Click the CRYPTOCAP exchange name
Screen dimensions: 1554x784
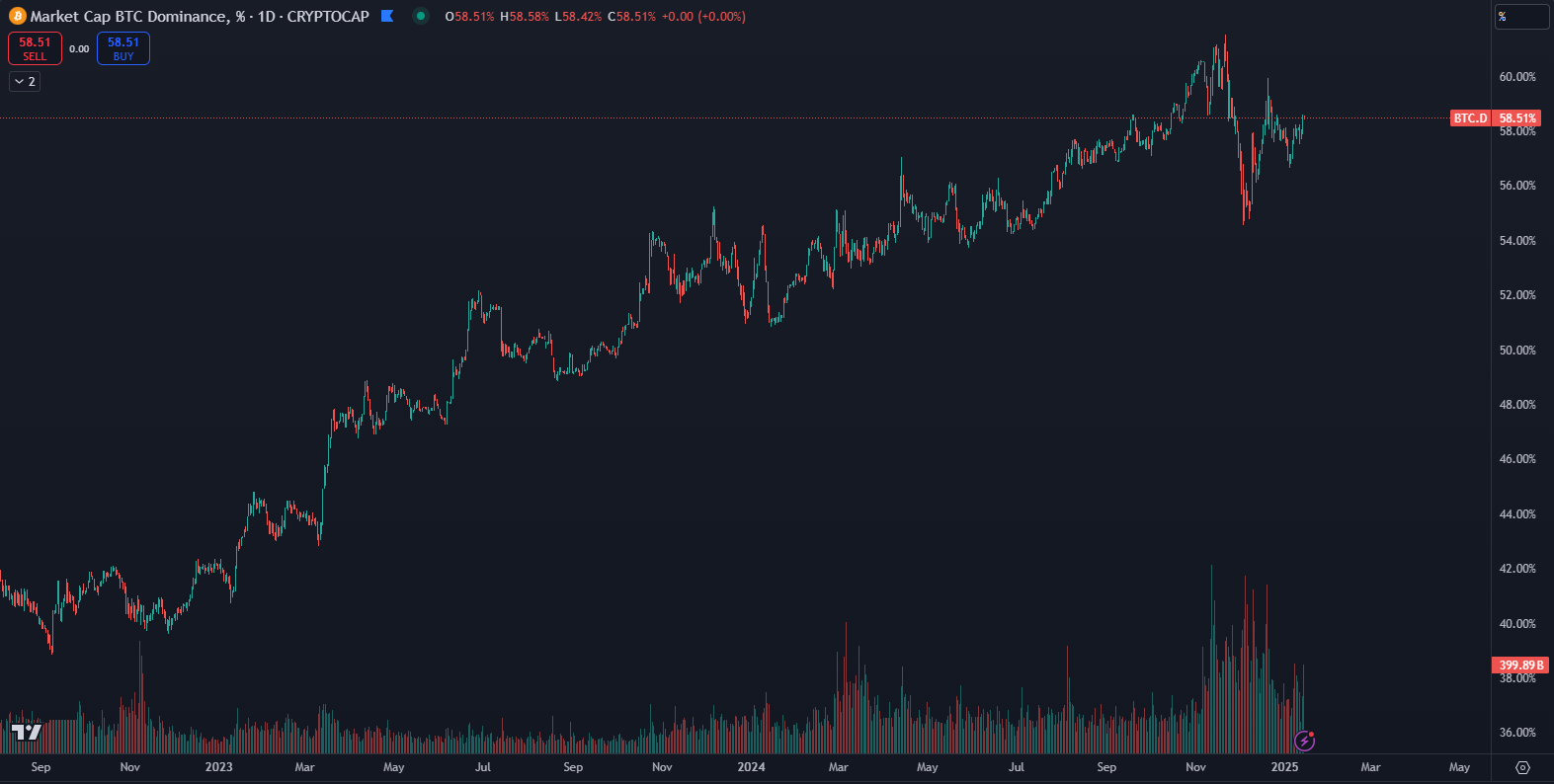click(x=328, y=17)
